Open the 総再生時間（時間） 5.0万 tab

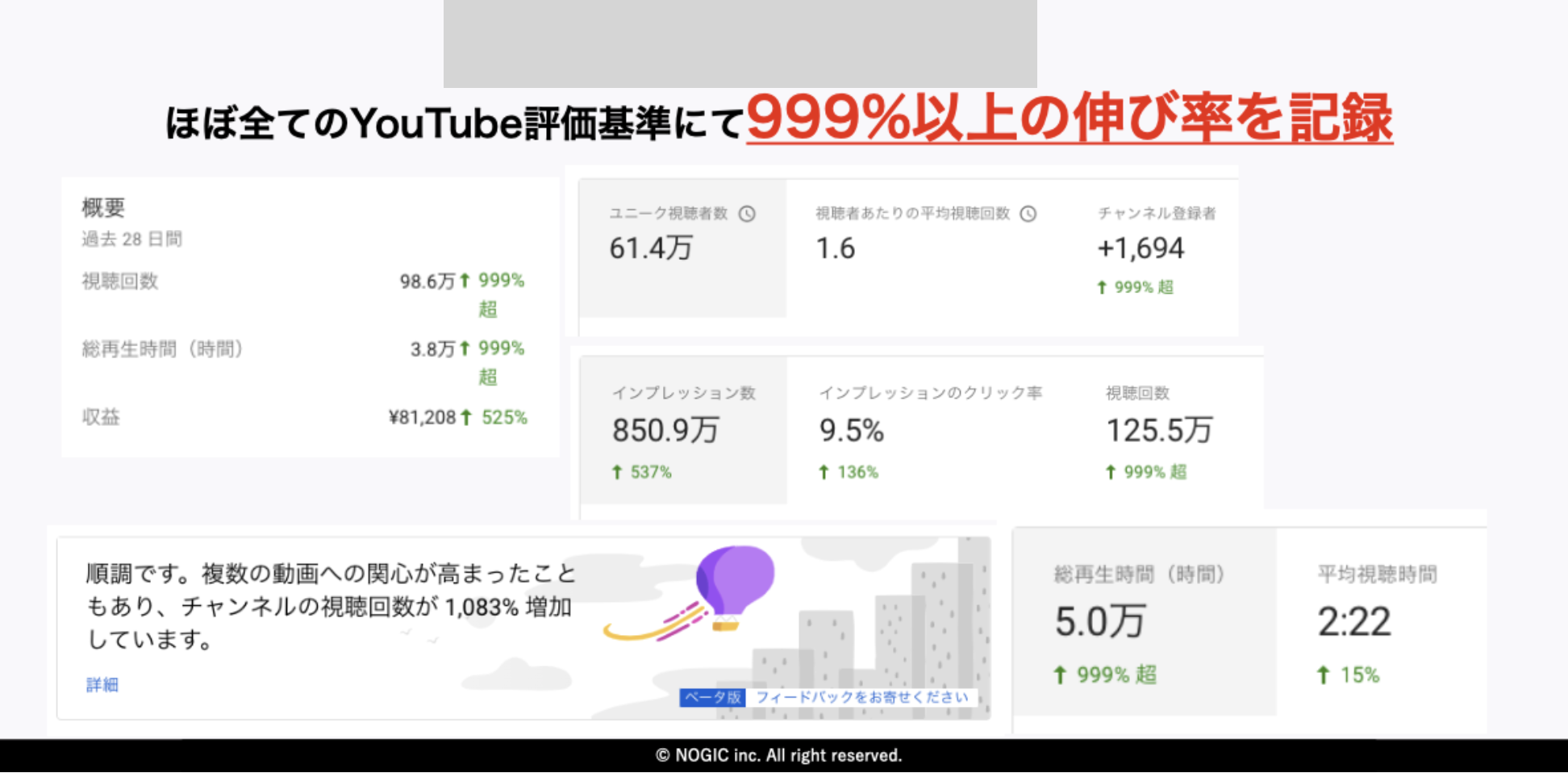pos(1145,622)
